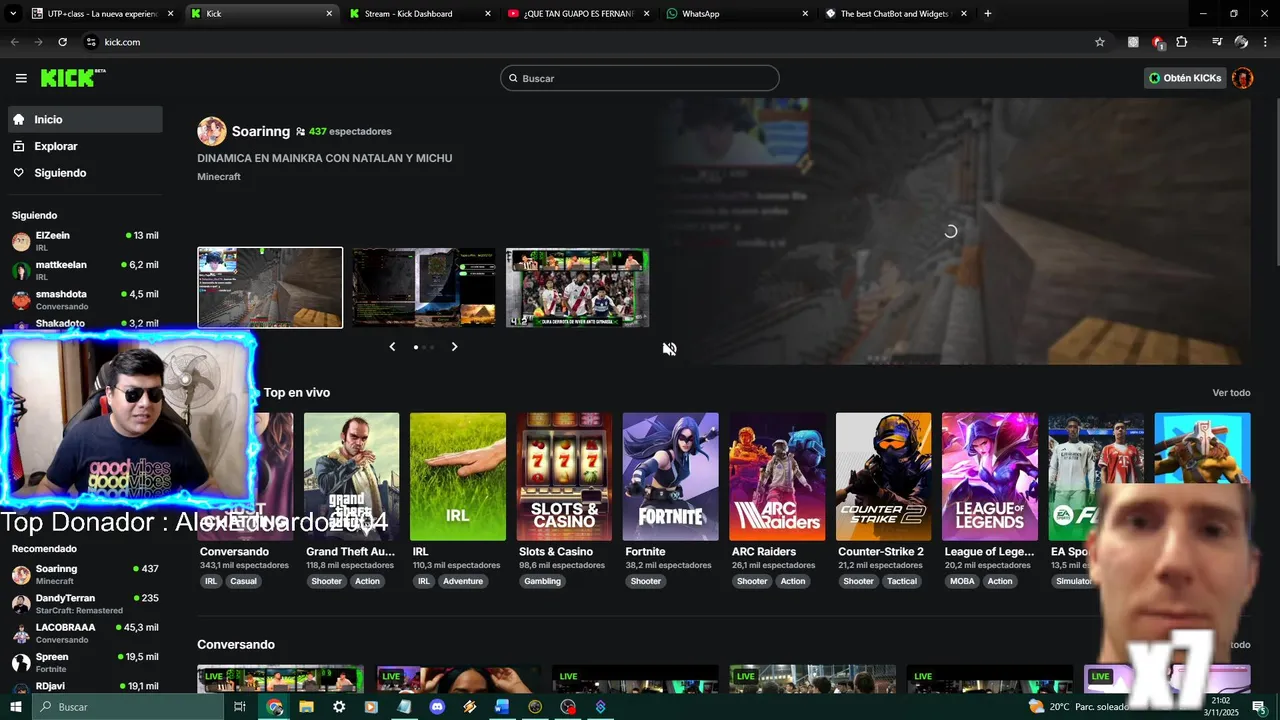Image resolution: width=1280 pixels, height=720 pixels.
Task: Open LACOBRAAA in Recomendado list
Action: coord(85,633)
